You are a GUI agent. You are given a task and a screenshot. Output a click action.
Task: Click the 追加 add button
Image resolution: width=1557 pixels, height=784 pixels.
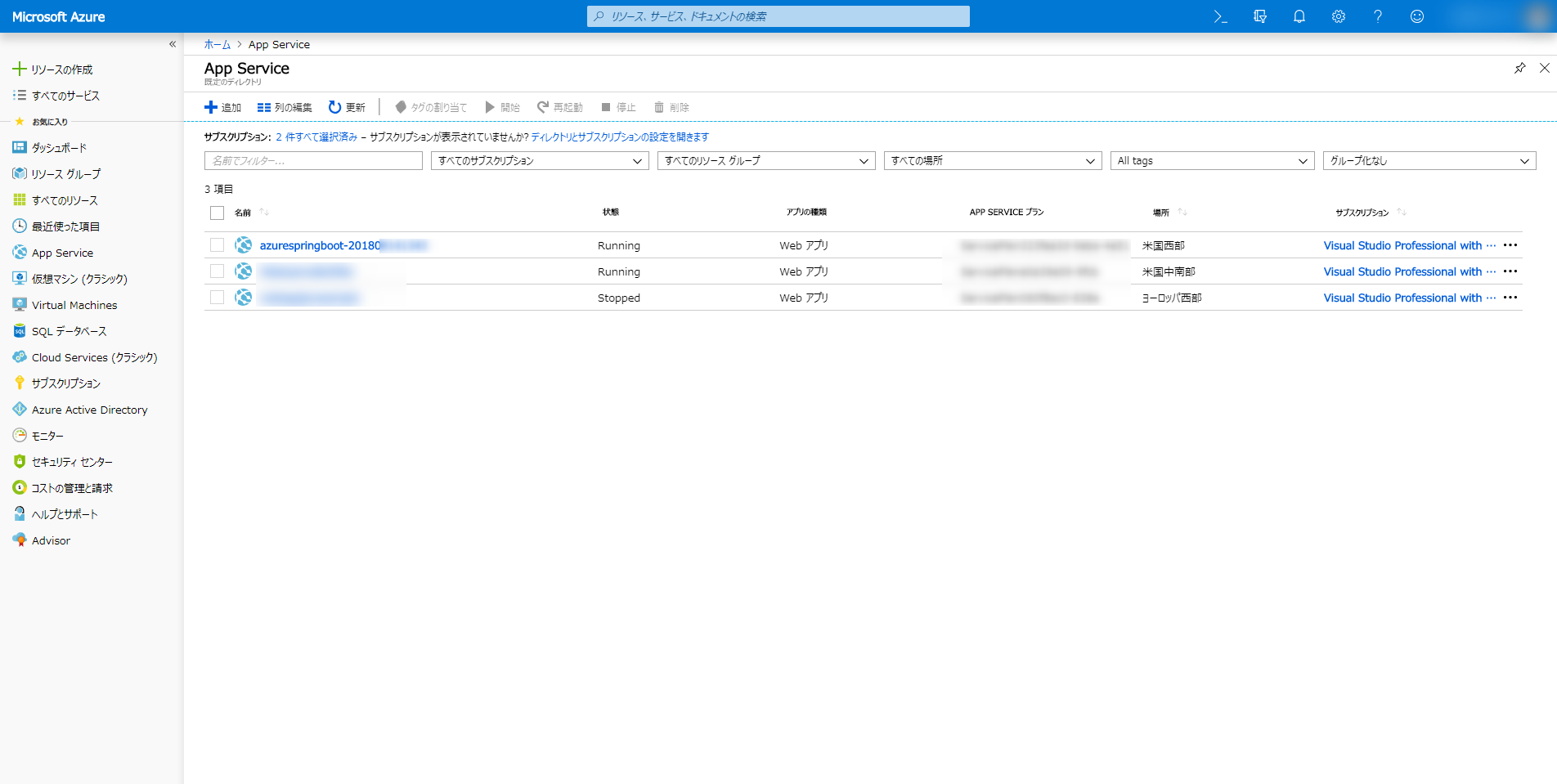pyautogui.click(x=222, y=107)
